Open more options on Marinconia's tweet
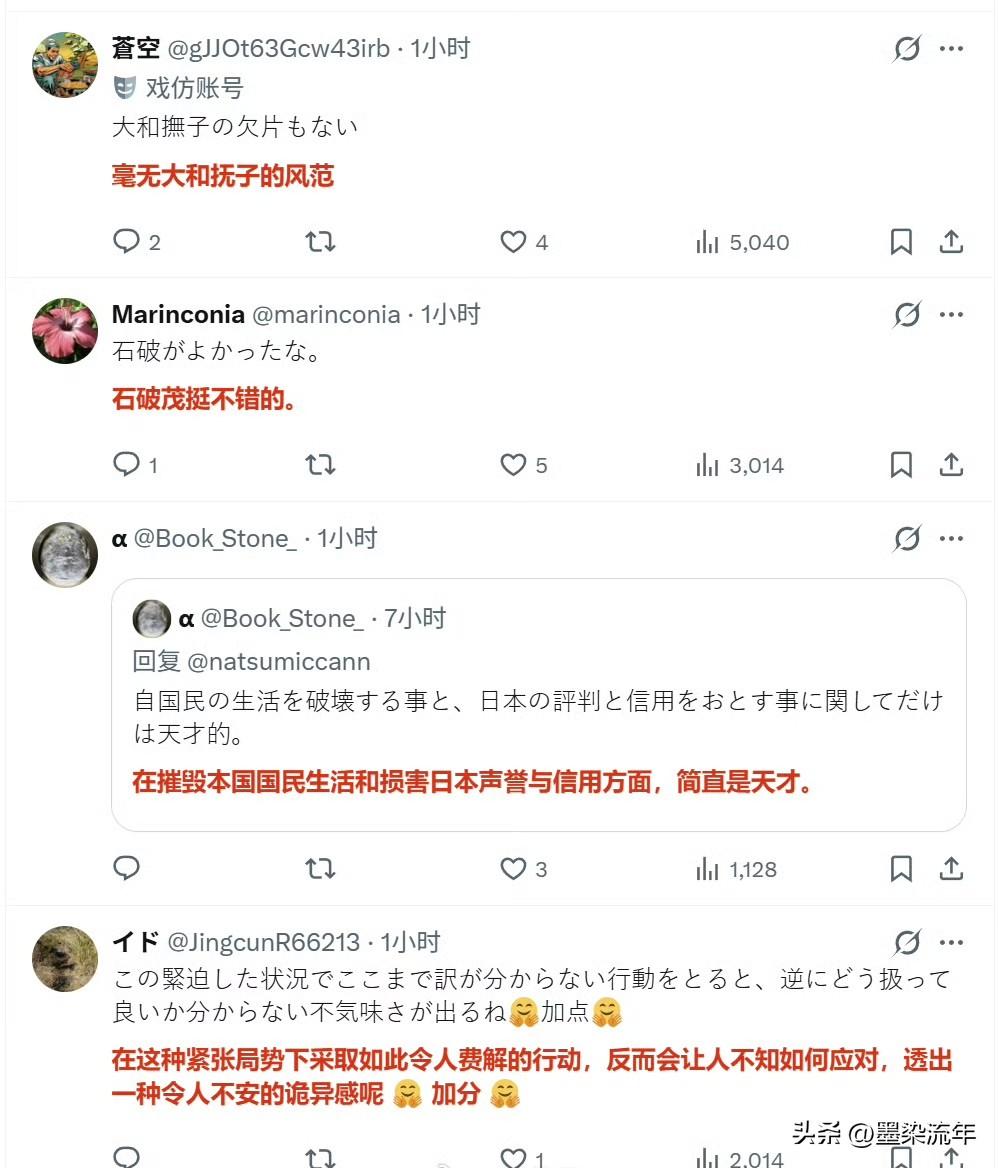The height and width of the screenshot is (1168, 998). (951, 314)
